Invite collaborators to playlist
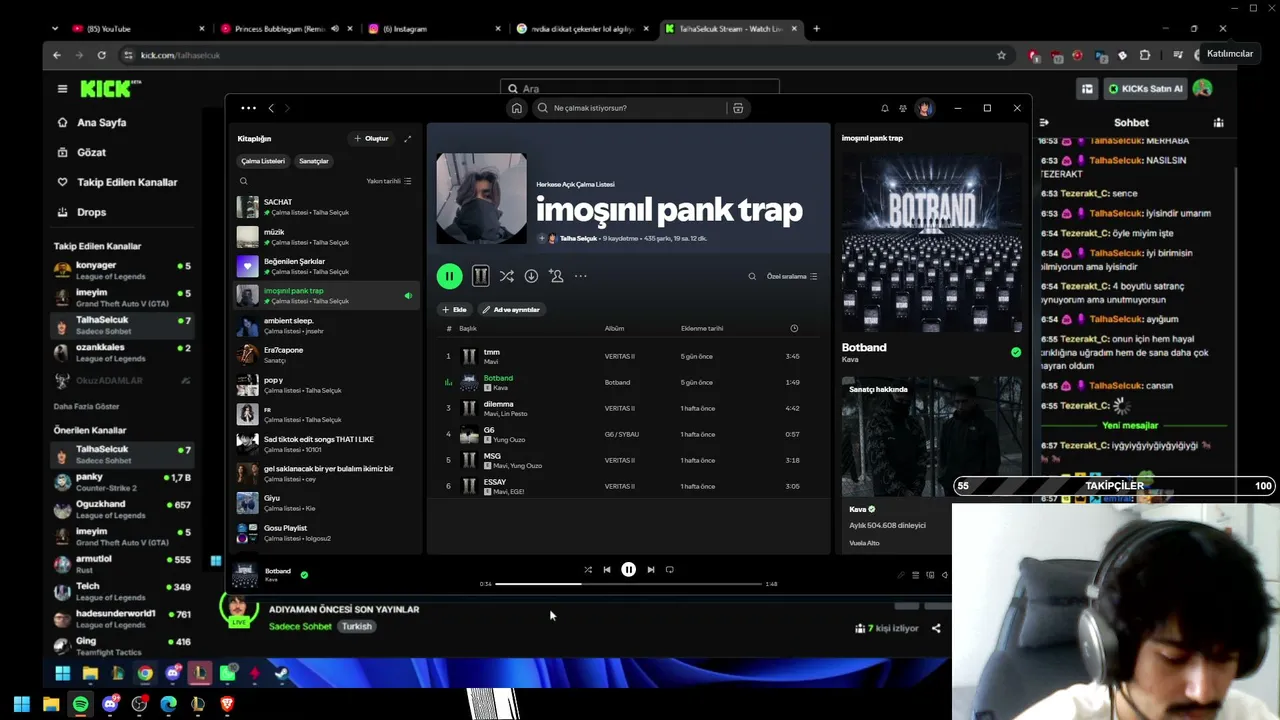The width and height of the screenshot is (1280, 720). [x=556, y=276]
